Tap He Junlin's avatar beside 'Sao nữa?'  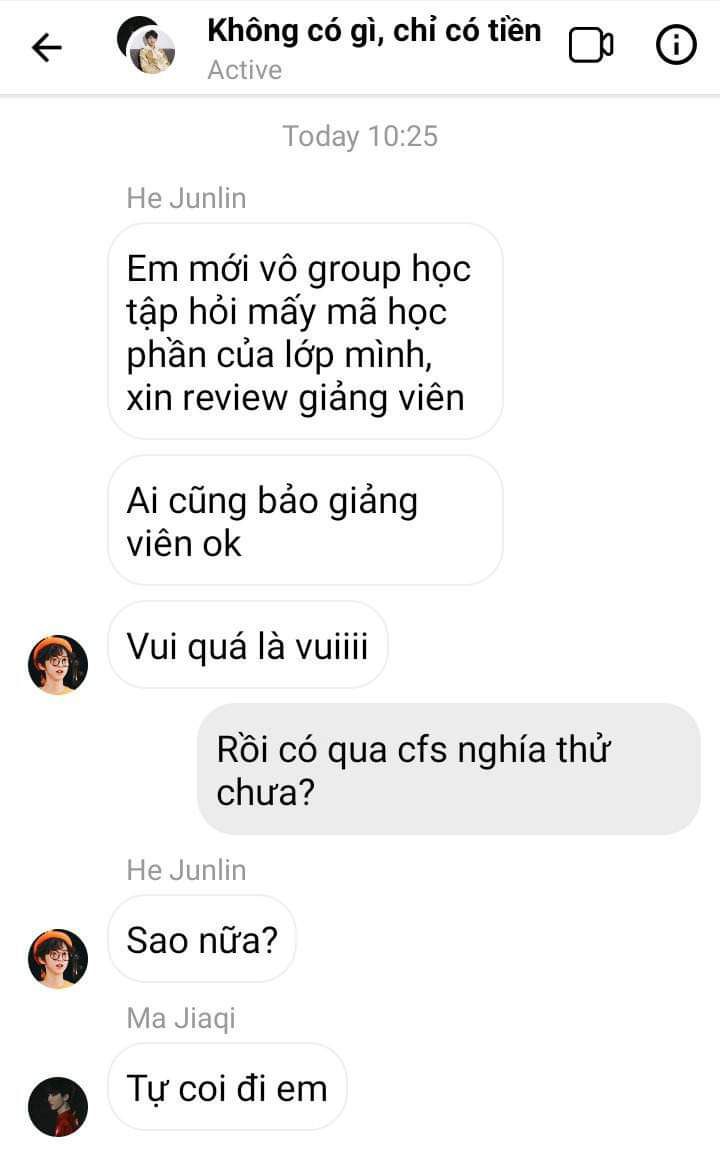pos(57,958)
